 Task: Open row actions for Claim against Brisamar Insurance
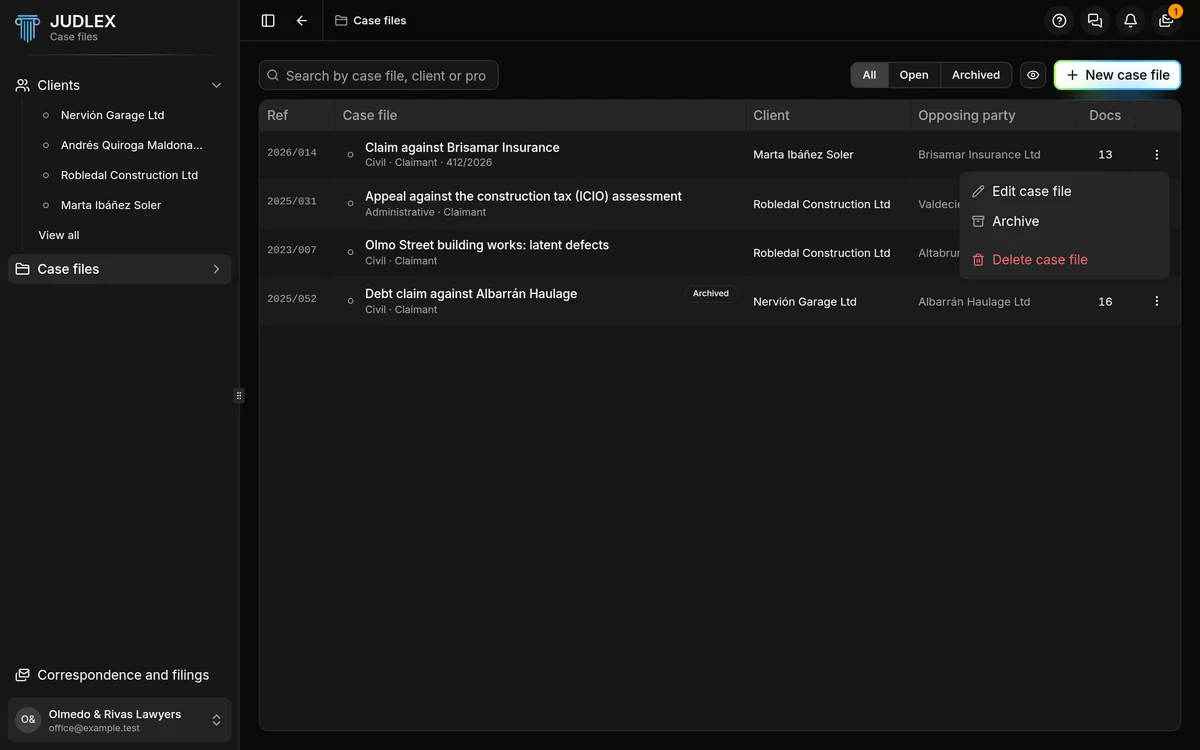[1157, 155]
